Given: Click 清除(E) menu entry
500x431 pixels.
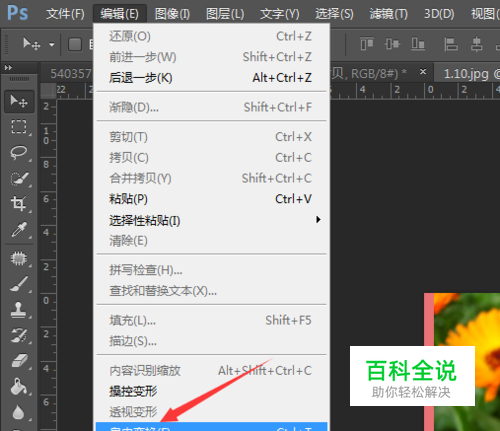Looking at the screenshot, I should pos(211,241).
